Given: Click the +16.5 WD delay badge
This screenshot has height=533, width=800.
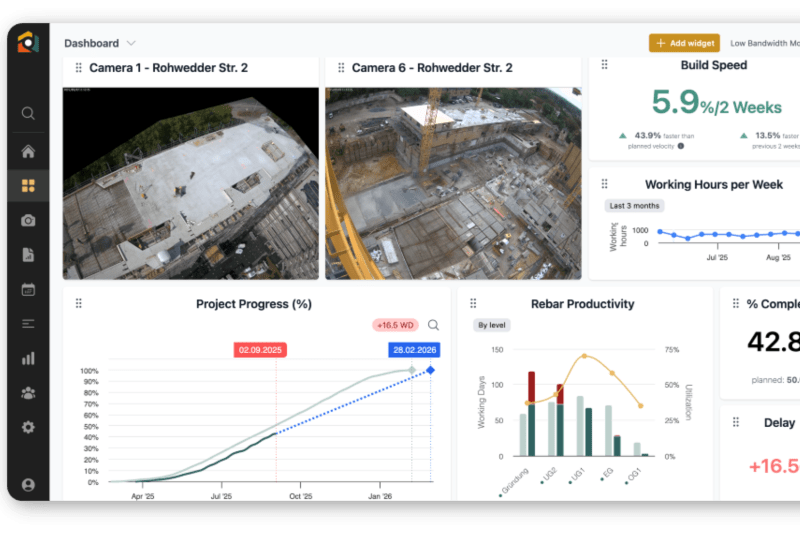Looking at the screenshot, I should tap(395, 325).
